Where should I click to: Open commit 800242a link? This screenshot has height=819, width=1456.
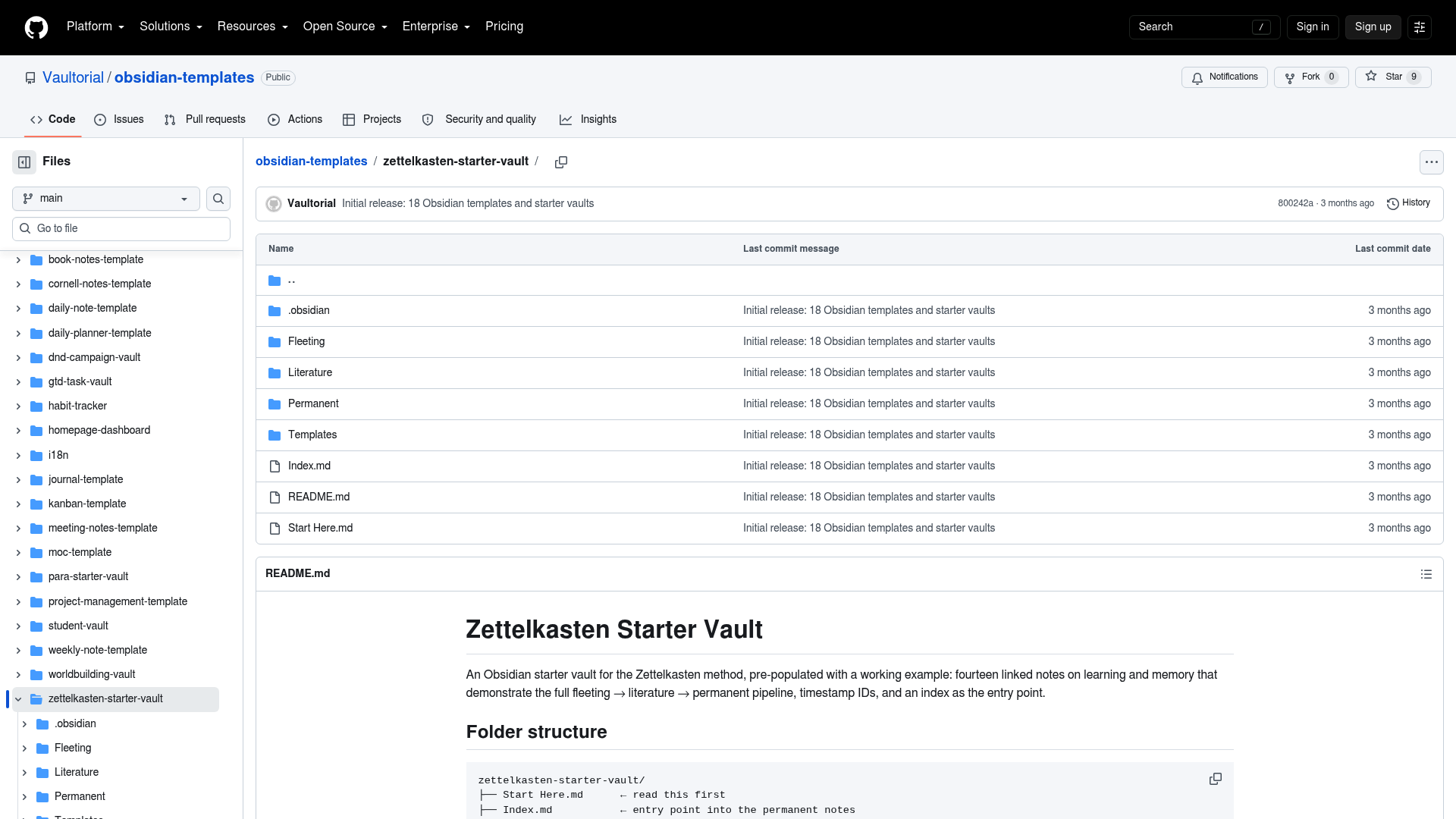pos(1295,204)
